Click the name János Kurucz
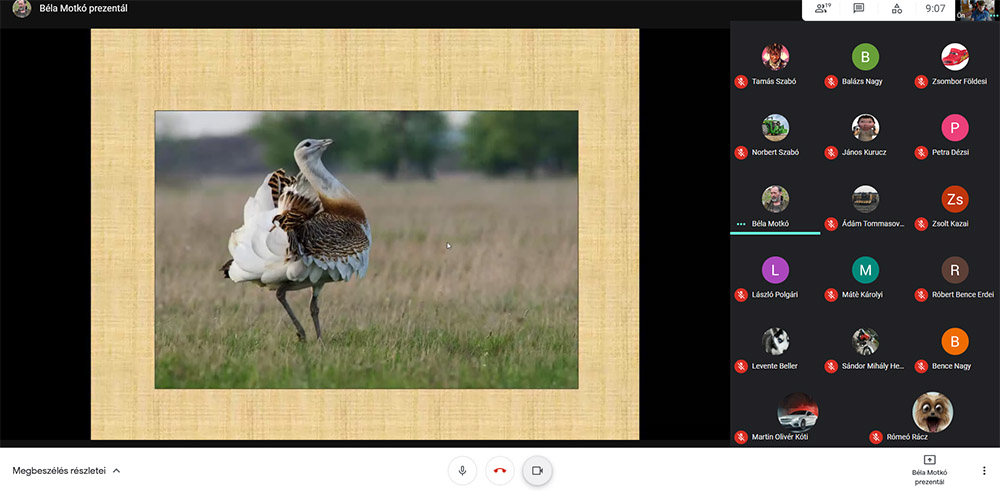This screenshot has height=491, width=1000. (864, 152)
